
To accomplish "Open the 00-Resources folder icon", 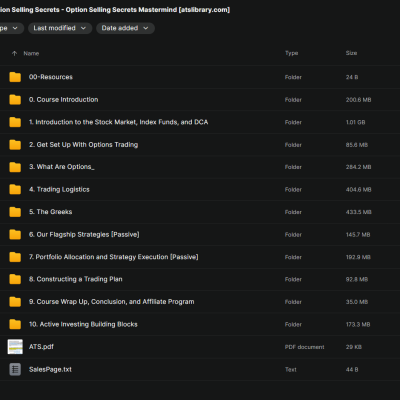I will (15, 77).
